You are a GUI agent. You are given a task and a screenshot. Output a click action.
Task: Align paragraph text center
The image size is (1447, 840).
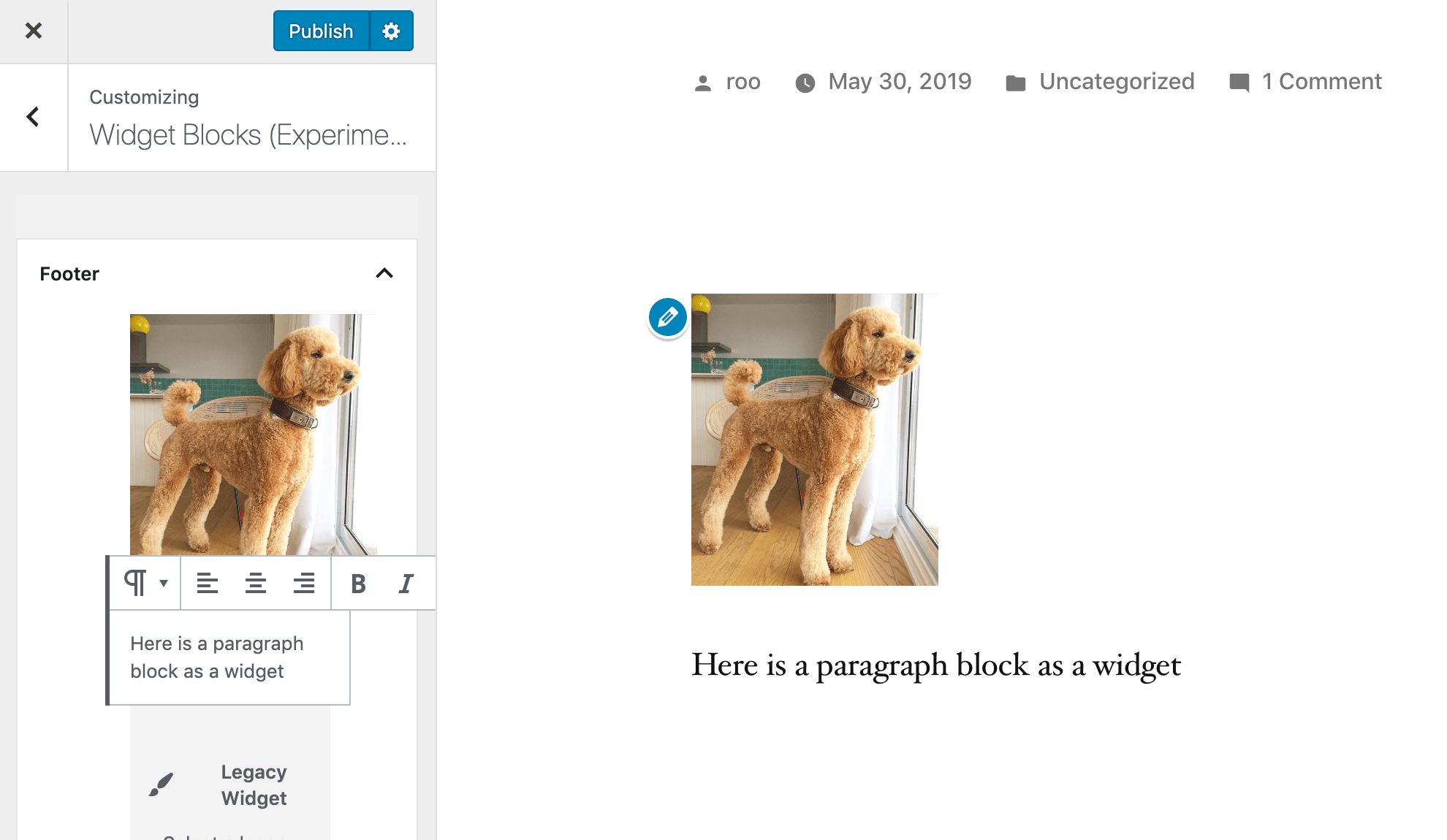[x=256, y=583]
